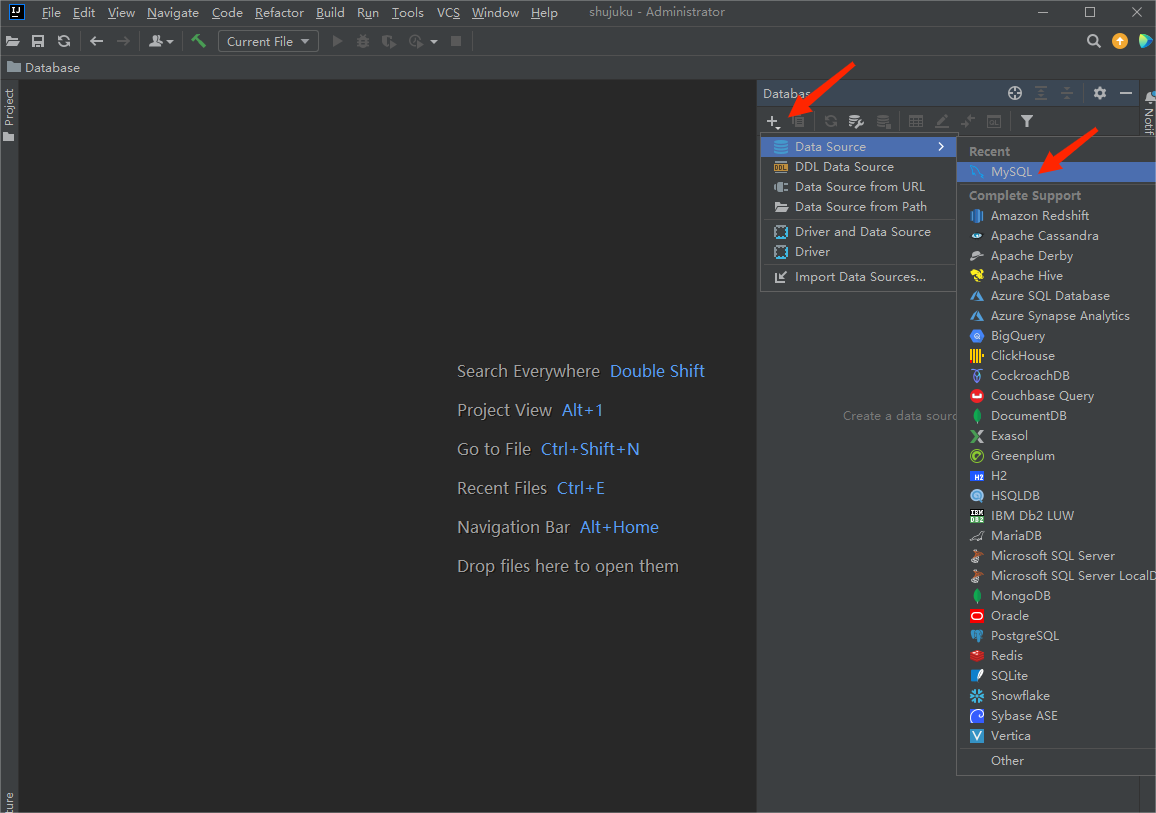Click the IntelliJ IDEA logo icon
Viewport: 1156px width, 813px height.
[x=16, y=12]
